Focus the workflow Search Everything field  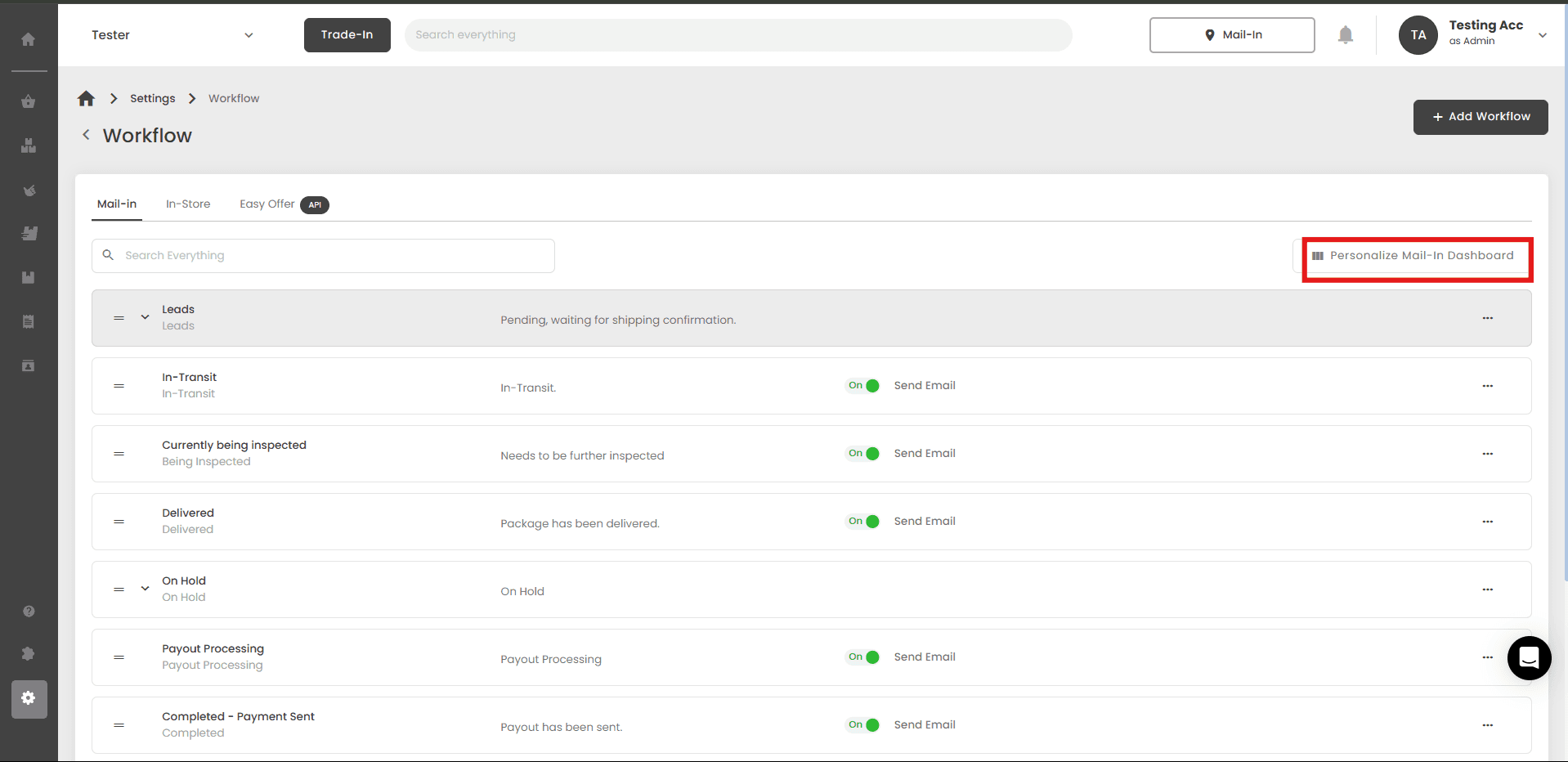(323, 256)
